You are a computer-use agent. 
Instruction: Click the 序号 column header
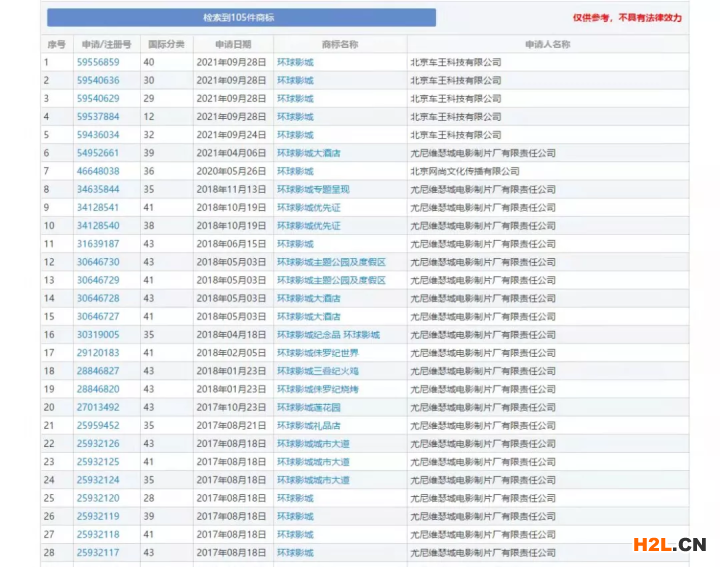coord(56,45)
